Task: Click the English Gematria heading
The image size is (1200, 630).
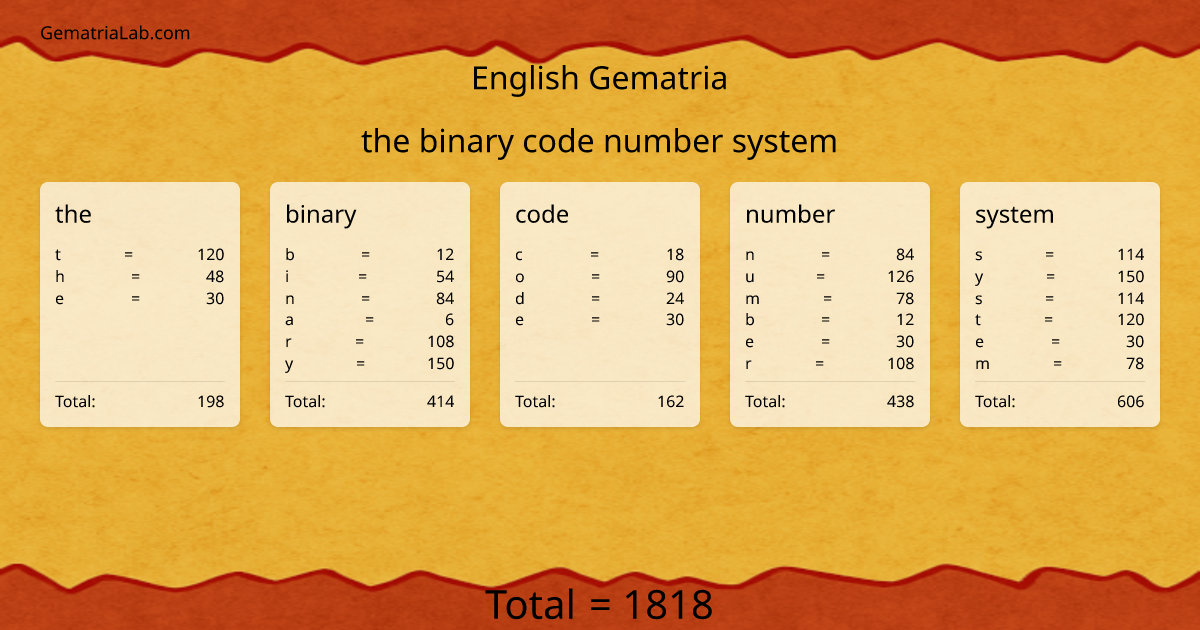Action: tap(599, 78)
